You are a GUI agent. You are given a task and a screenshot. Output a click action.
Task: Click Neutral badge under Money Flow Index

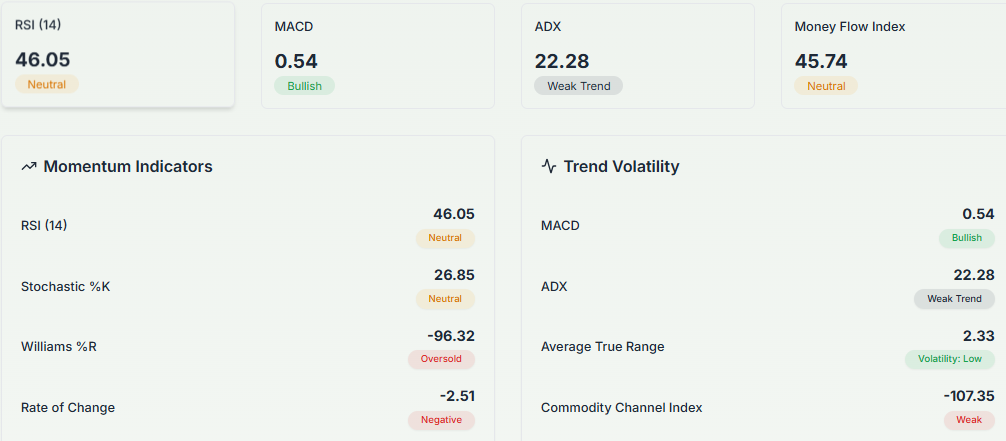point(826,86)
